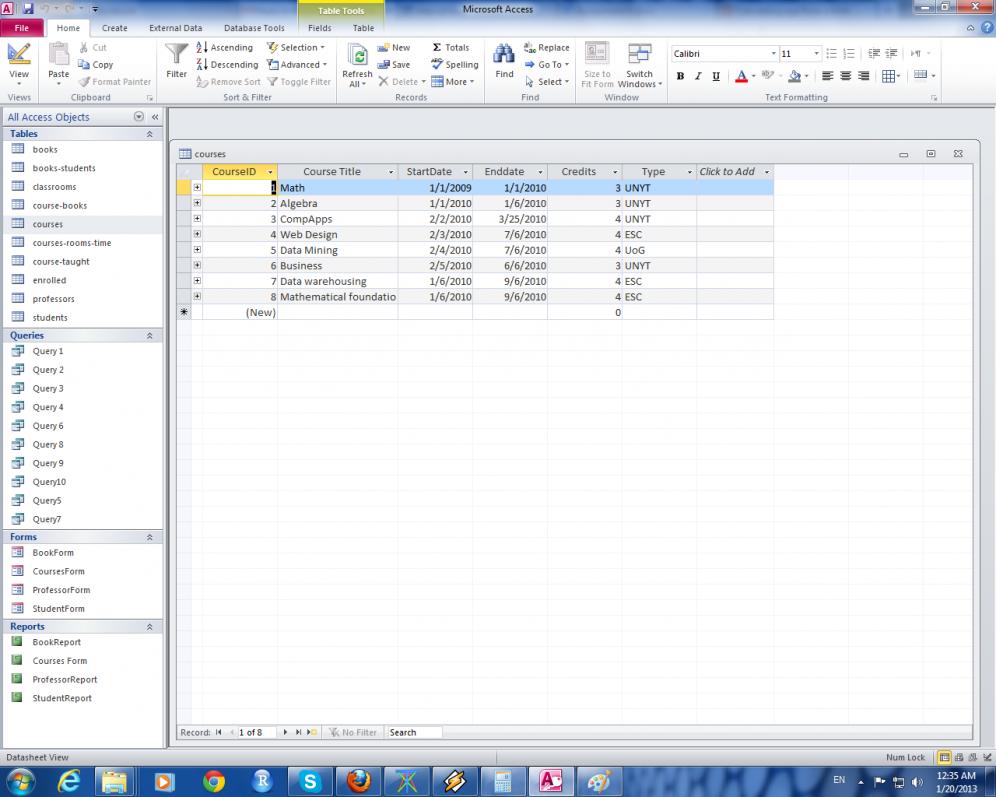
Task: Expand the Math row subdatasheet
Action: (197, 187)
